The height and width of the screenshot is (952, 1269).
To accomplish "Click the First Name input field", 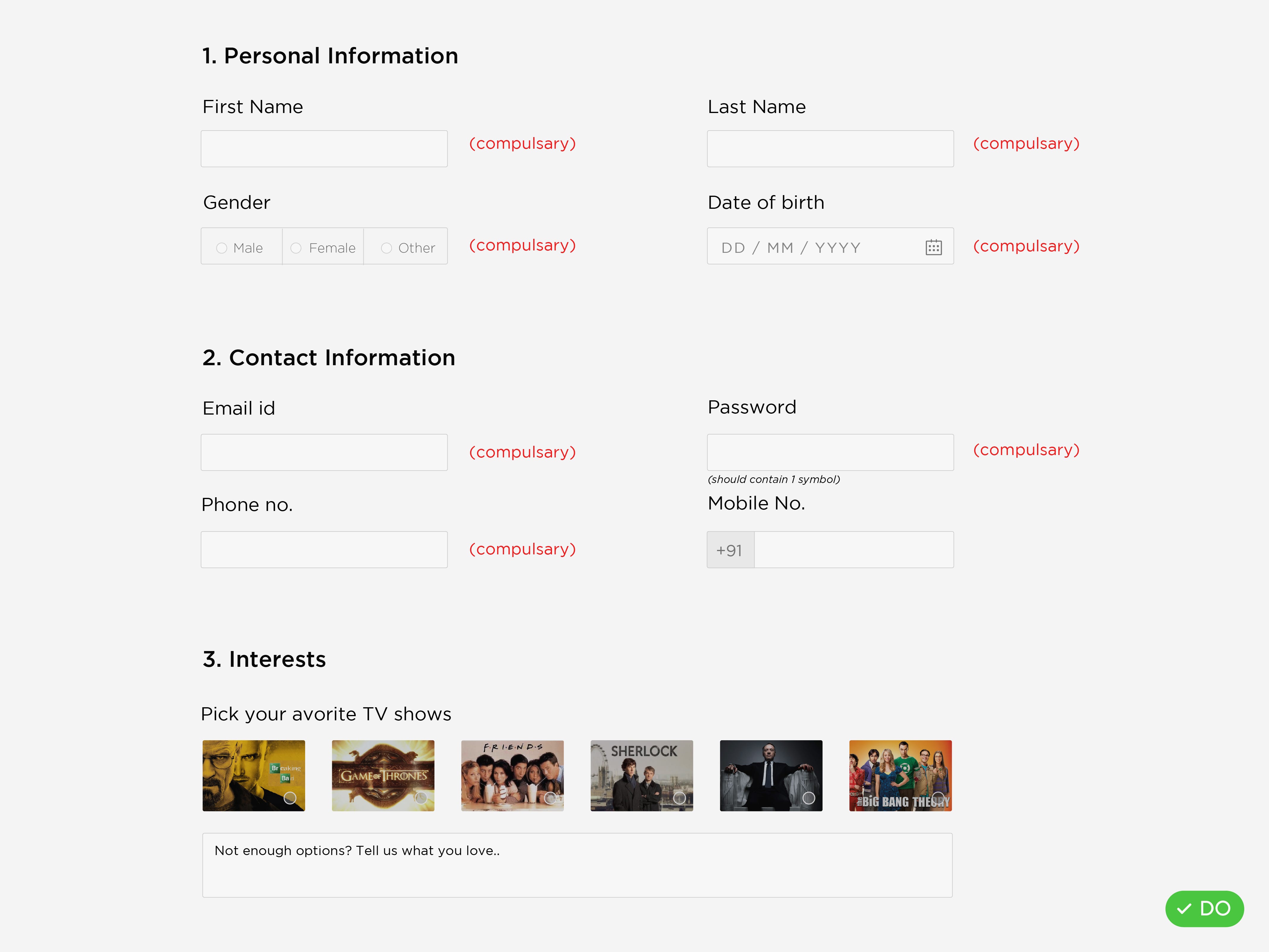I will [324, 148].
